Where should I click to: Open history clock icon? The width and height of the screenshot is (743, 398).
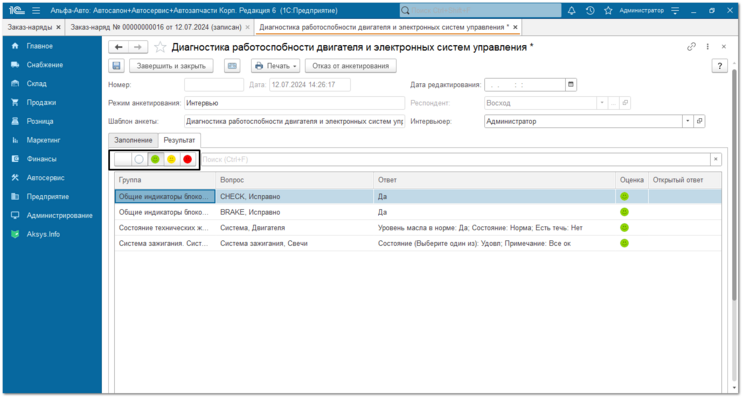point(590,10)
